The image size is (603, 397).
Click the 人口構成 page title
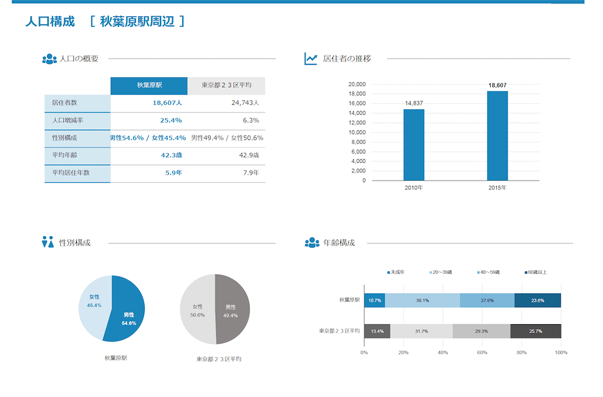(50, 22)
